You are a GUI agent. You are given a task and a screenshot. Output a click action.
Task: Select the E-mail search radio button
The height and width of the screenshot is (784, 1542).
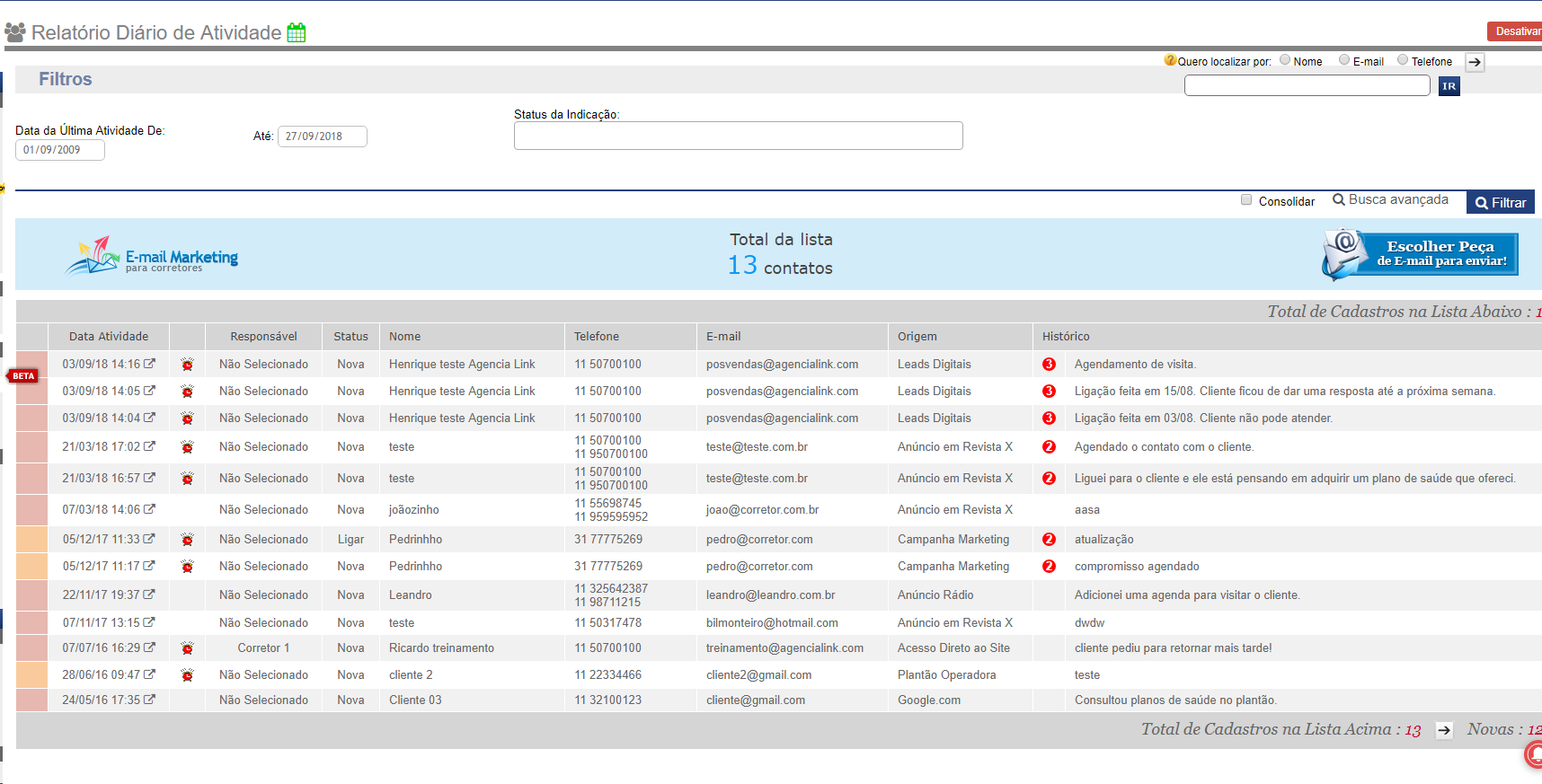[1344, 60]
